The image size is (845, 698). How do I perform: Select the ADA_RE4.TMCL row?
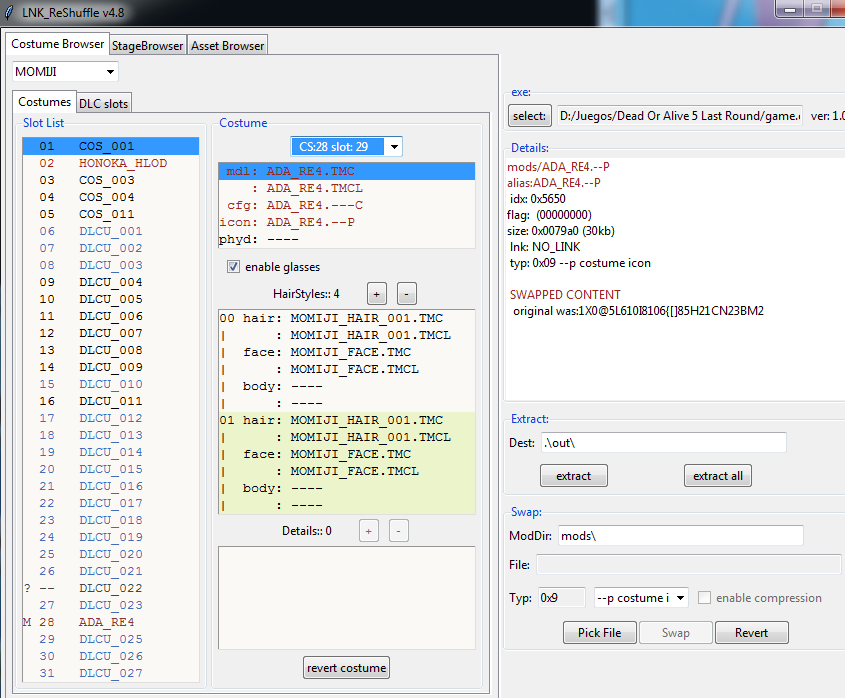coord(347,188)
